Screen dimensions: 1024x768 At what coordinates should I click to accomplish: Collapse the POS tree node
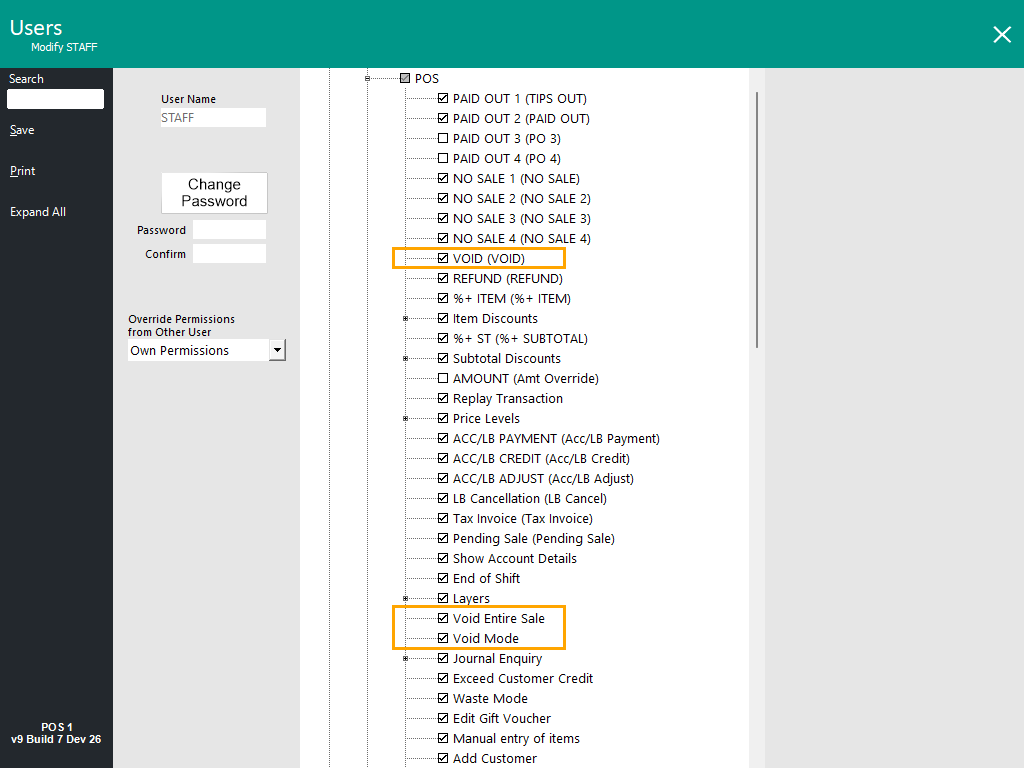coord(367,78)
